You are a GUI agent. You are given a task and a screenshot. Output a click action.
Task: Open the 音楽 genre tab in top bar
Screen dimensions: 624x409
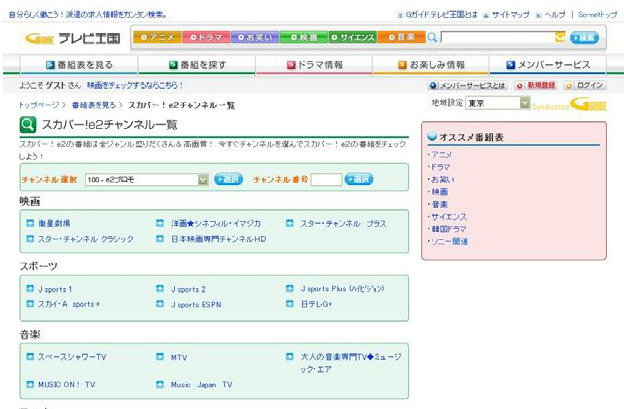(x=402, y=37)
